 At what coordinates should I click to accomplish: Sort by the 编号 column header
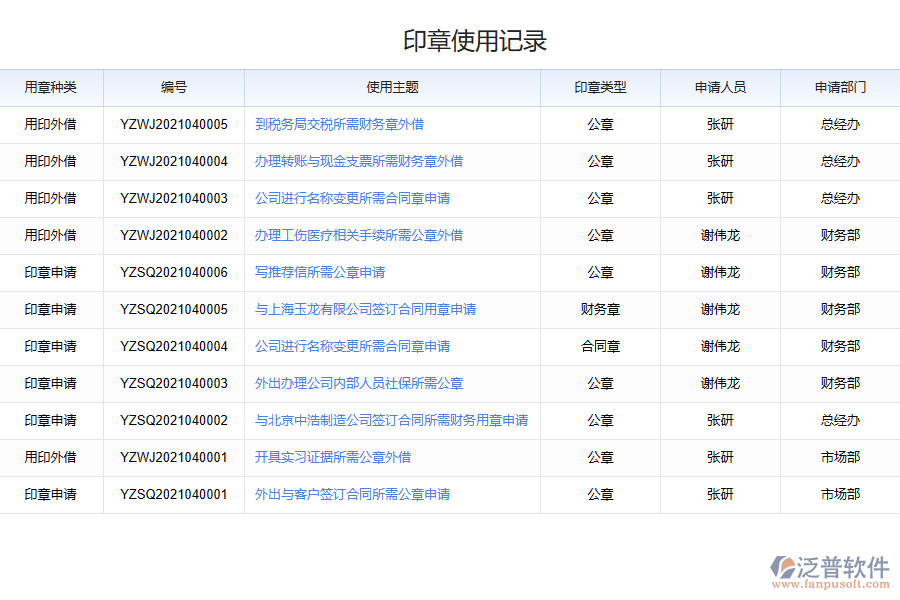[174, 87]
